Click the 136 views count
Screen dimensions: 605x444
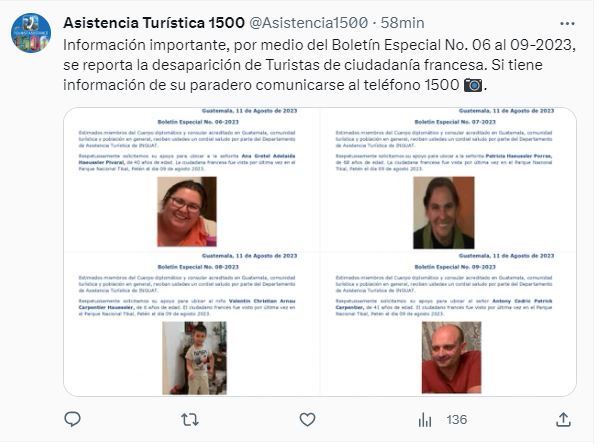(x=456, y=420)
